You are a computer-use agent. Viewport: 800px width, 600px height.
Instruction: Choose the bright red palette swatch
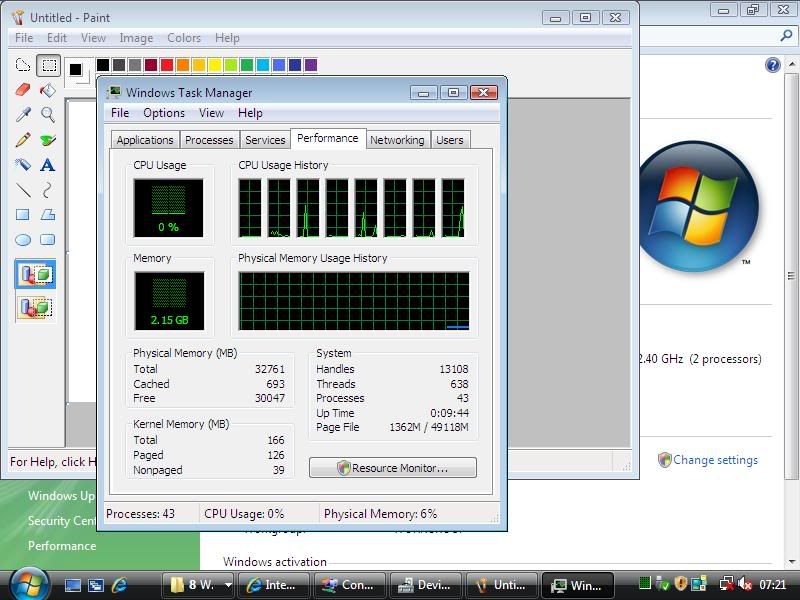tap(166, 65)
